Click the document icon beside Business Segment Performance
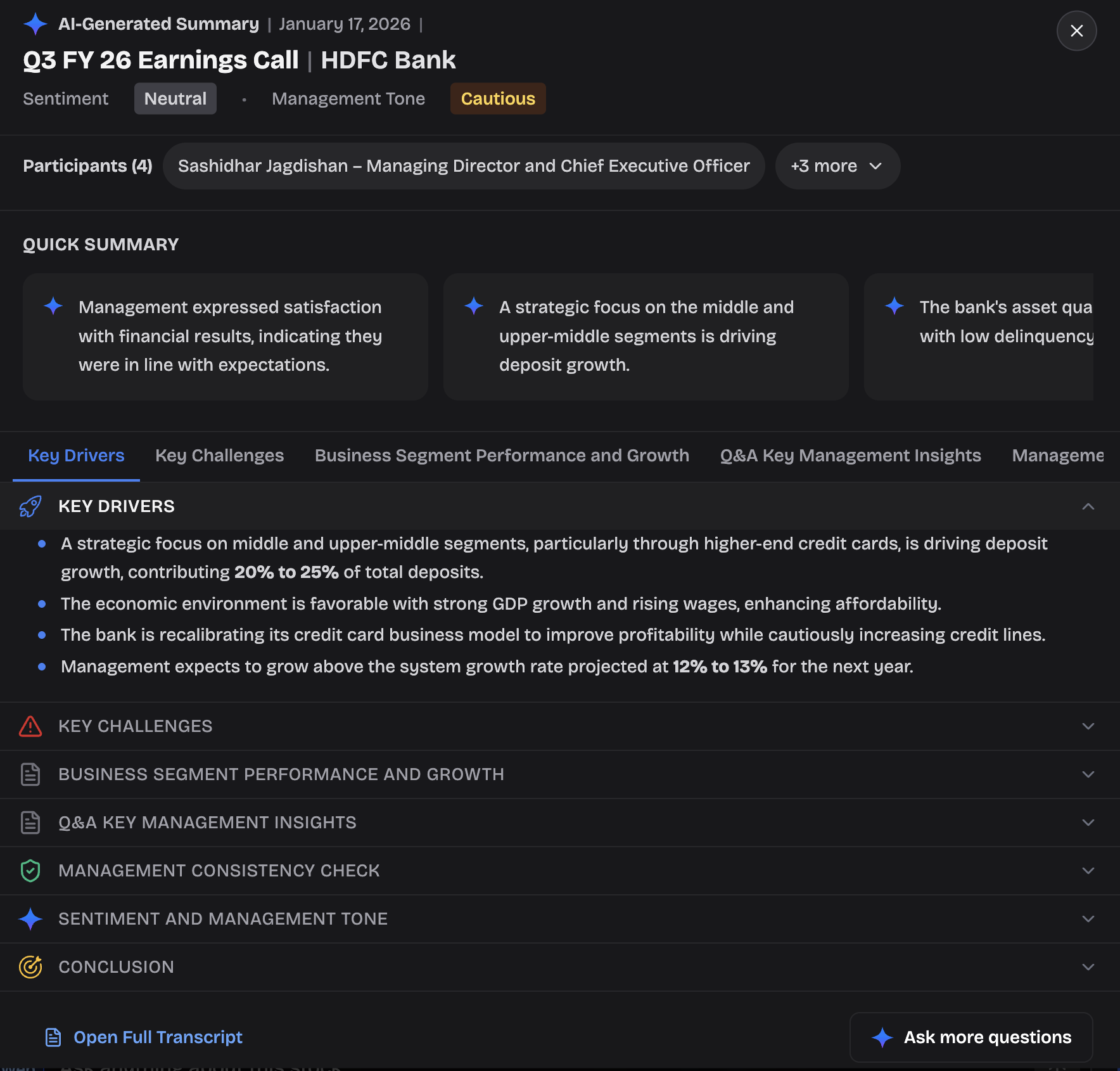Viewport: 1120px width, 1071px height. pos(30,774)
